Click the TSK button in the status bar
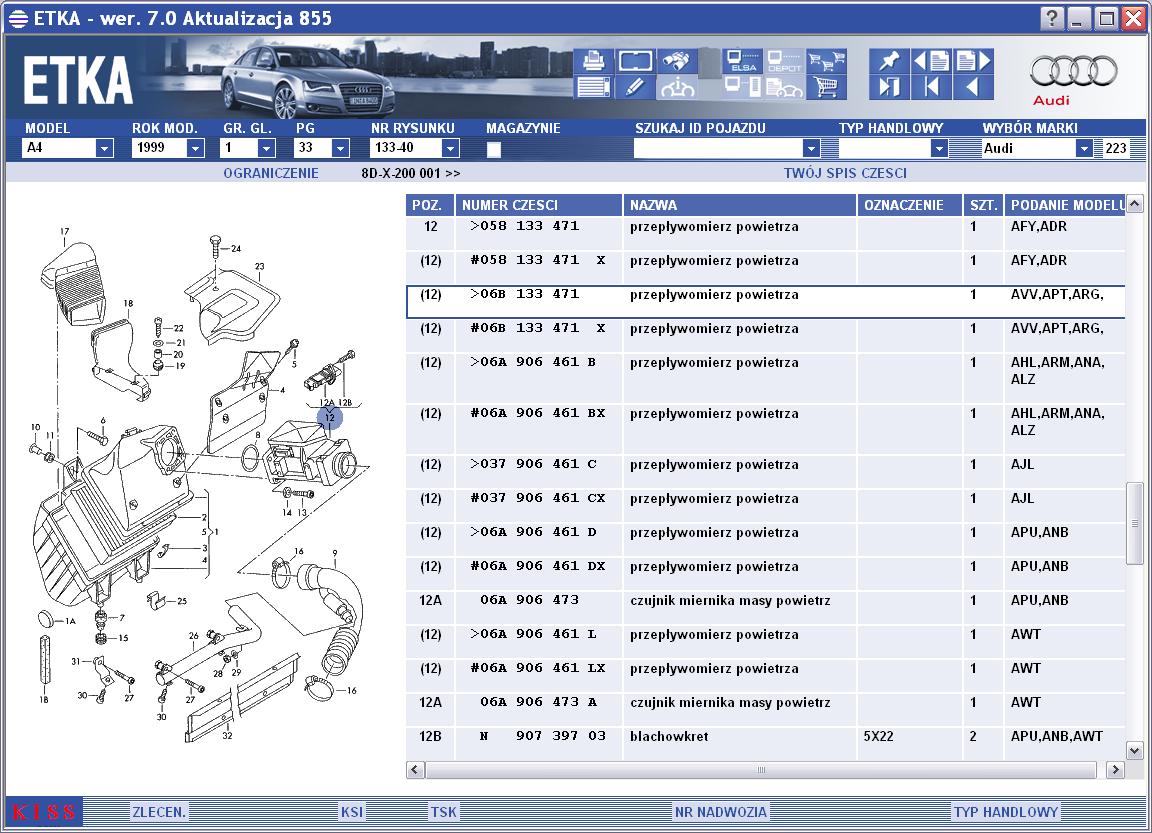 coord(443,812)
